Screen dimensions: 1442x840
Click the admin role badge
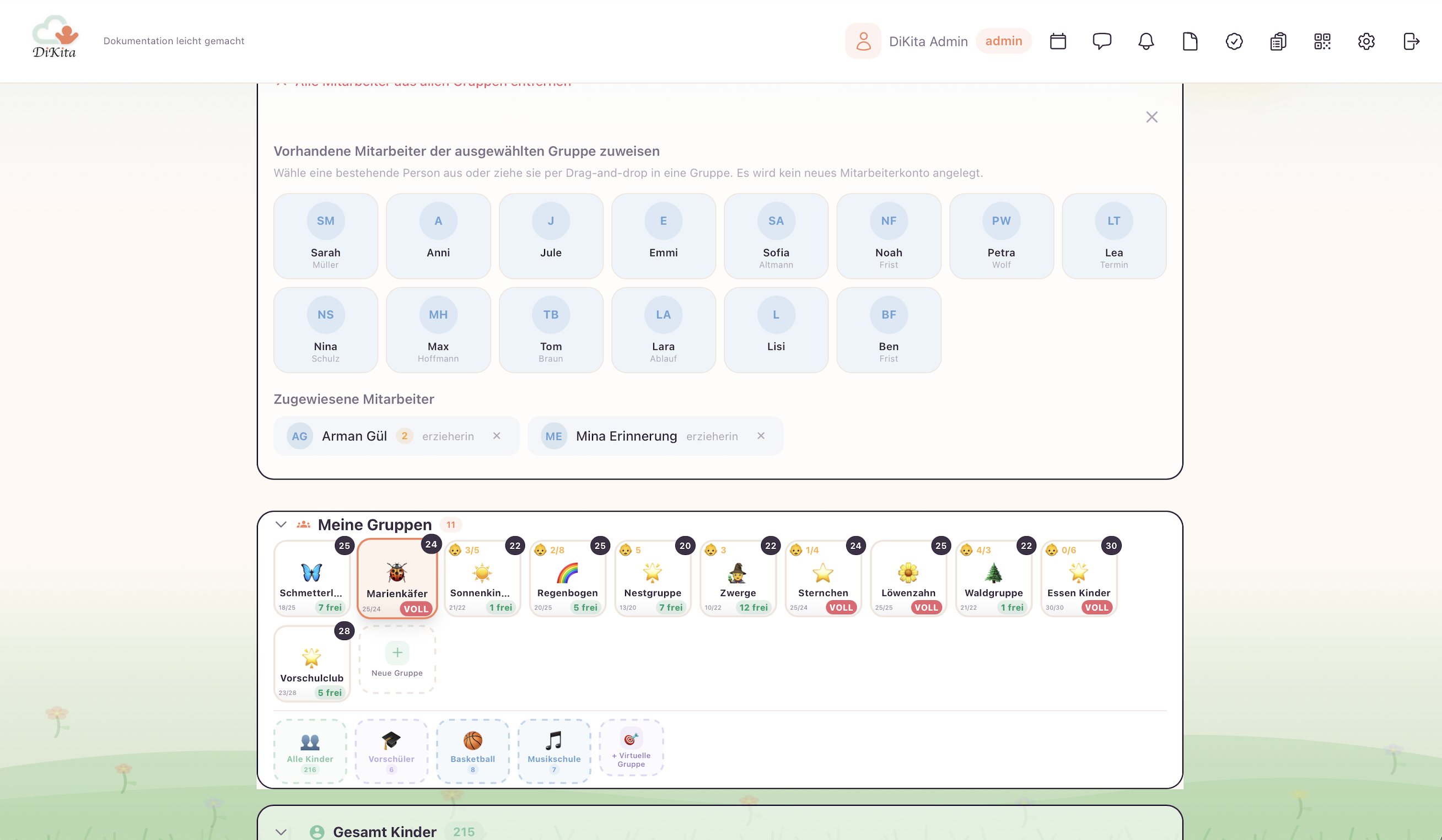coord(1004,41)
